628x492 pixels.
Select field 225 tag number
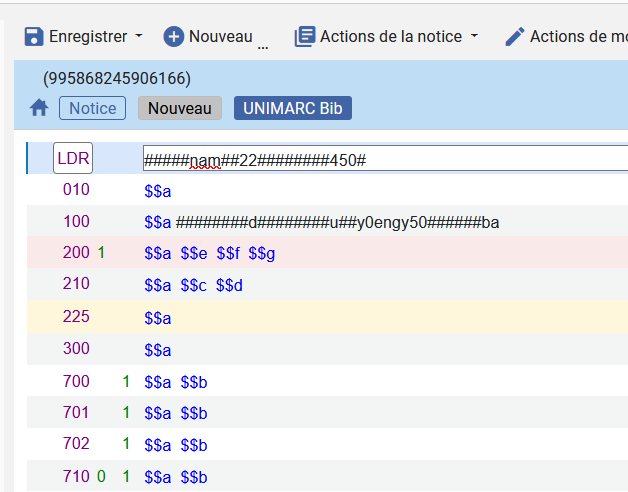(76, 317)
